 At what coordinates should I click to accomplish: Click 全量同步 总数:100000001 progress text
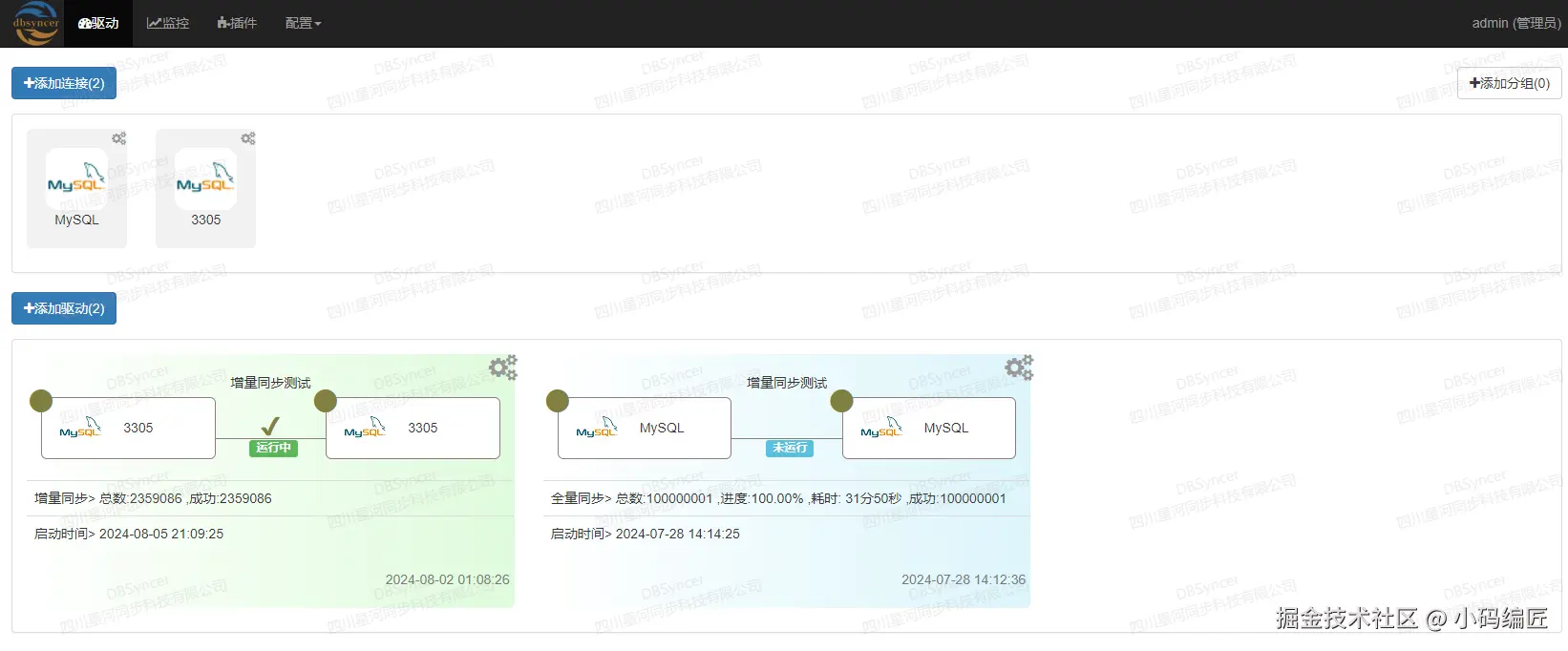tap(778, 498)
